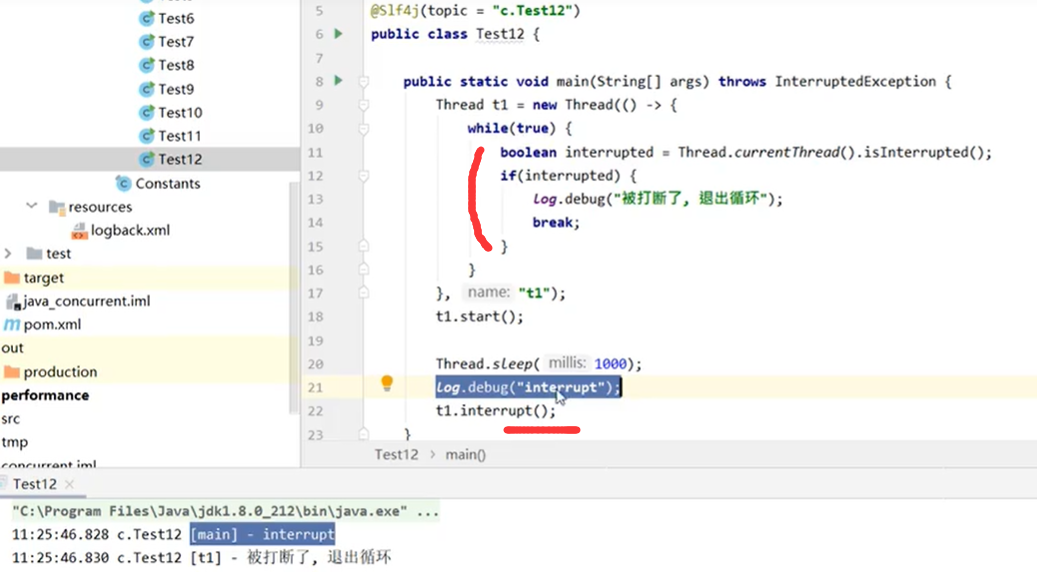The image size is (1037, 572).
Task: Click the yellow lightbulb intention icon
Action: coord(387,383)
